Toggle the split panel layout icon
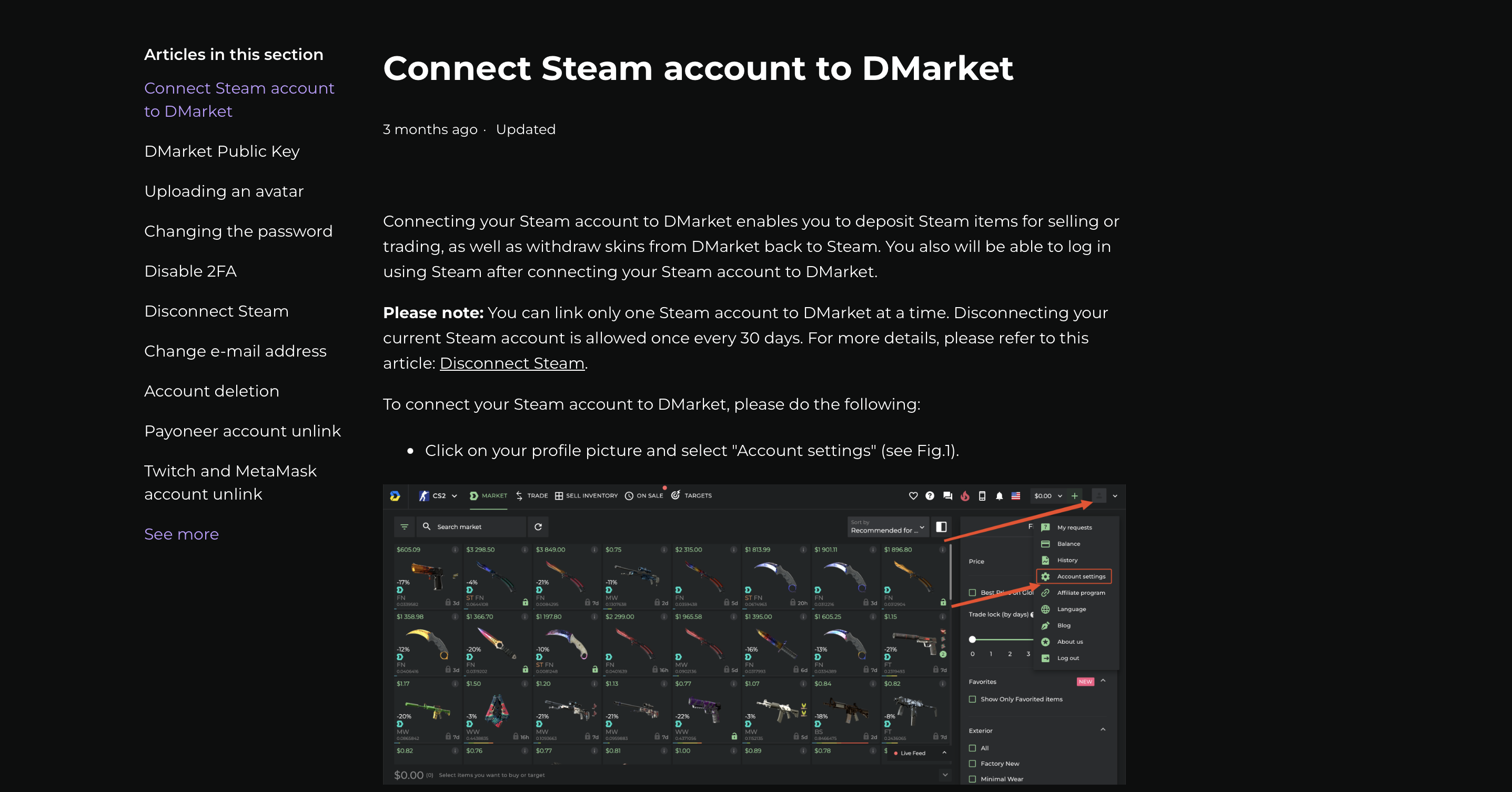The image size is (1512, 792). pos(942,527)
